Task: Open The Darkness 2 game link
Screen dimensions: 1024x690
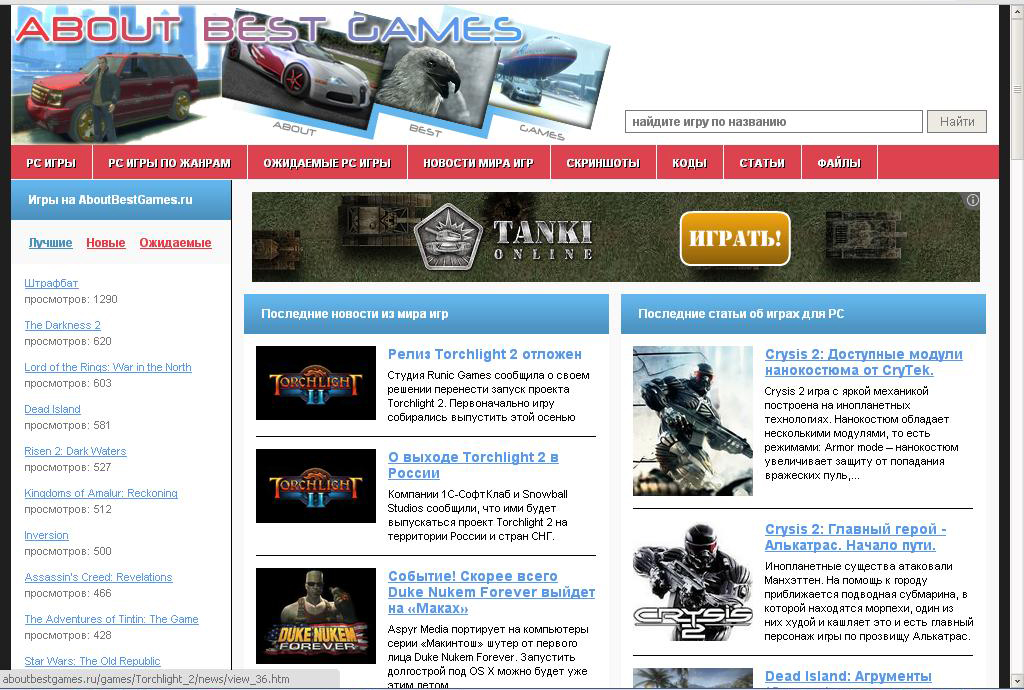Action: click(62, 325)
